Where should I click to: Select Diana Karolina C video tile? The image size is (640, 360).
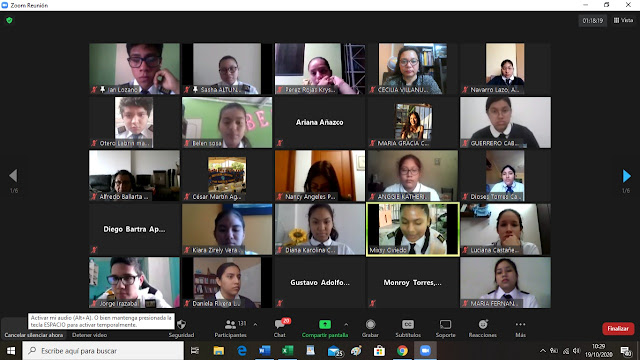(x=320, y=229)
